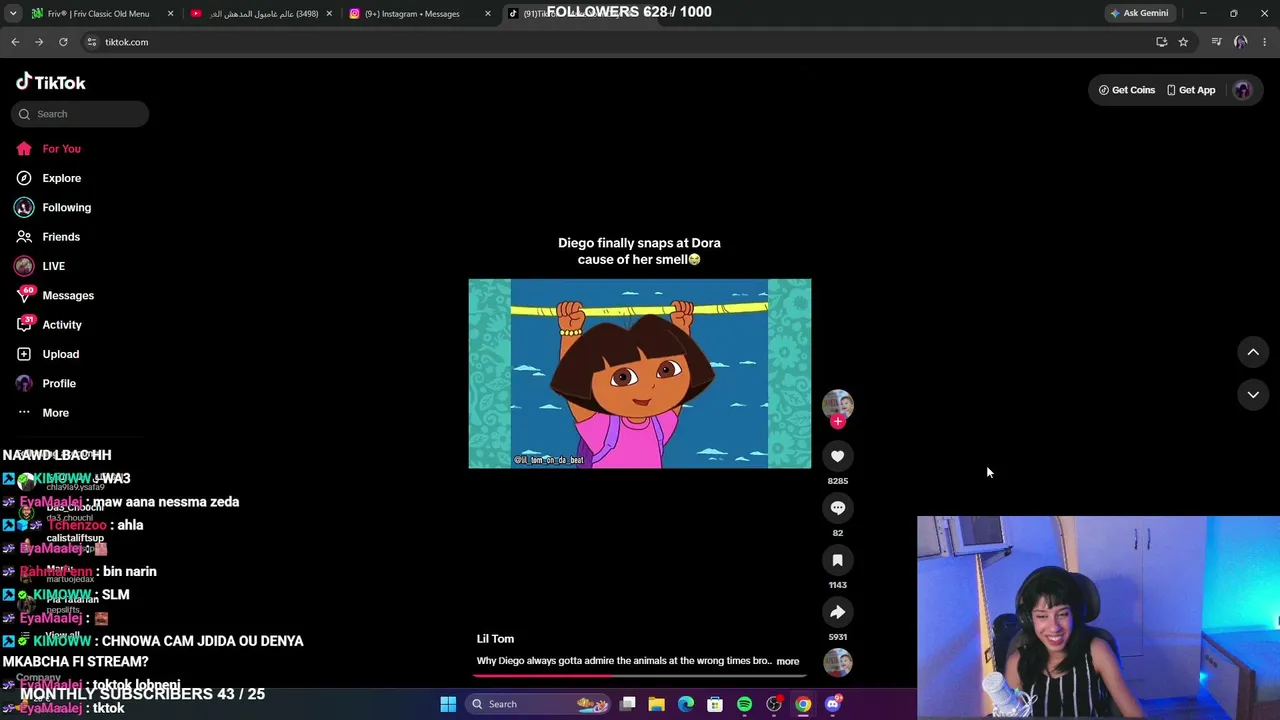Open the creator's avatar beside the video
This screenshot has height=720, width=1280.
point(838,404)
